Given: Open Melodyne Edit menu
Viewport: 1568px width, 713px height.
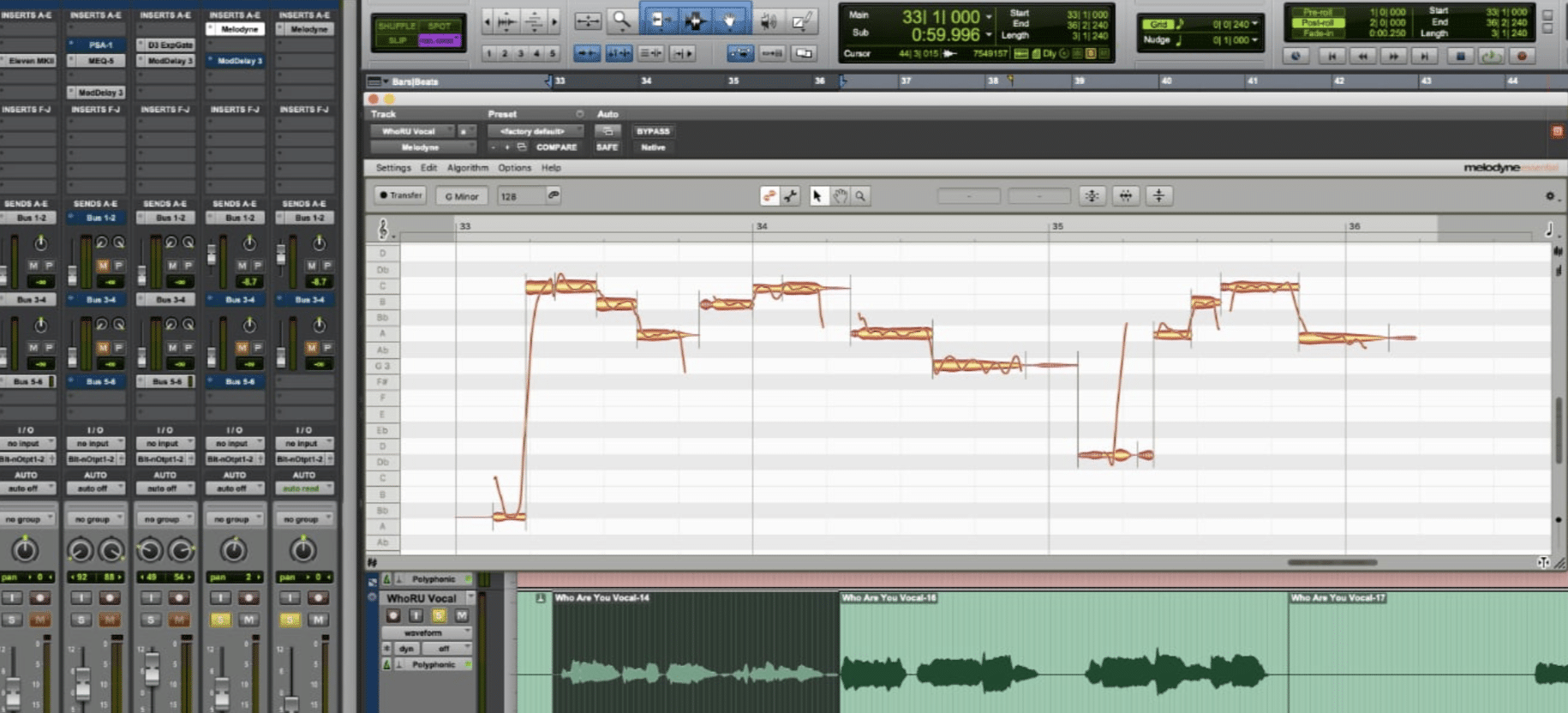Looking at the screenshot, I should pyautogui.click(x=428, y=168).
